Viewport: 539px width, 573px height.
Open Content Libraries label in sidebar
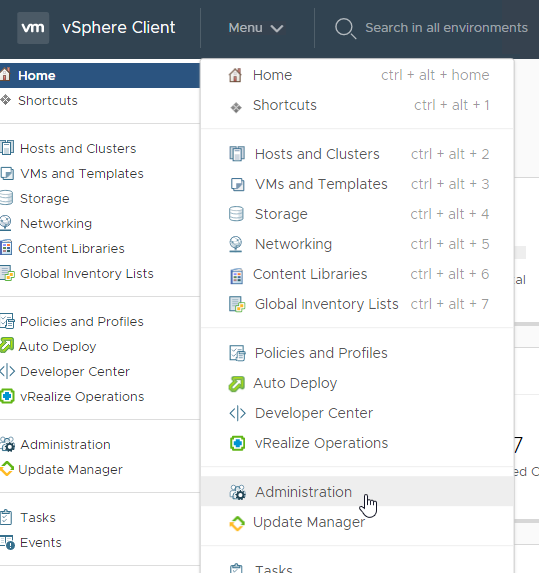[x=71, y=248]
